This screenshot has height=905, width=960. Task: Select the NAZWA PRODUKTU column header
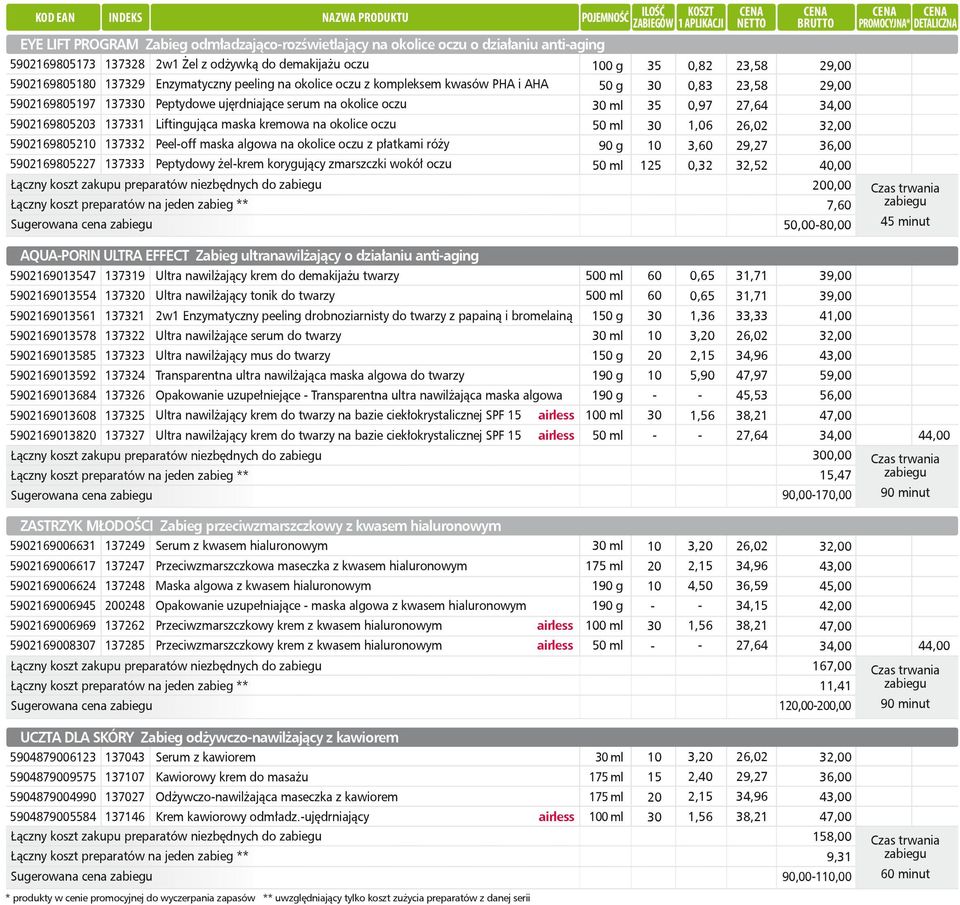365,18
